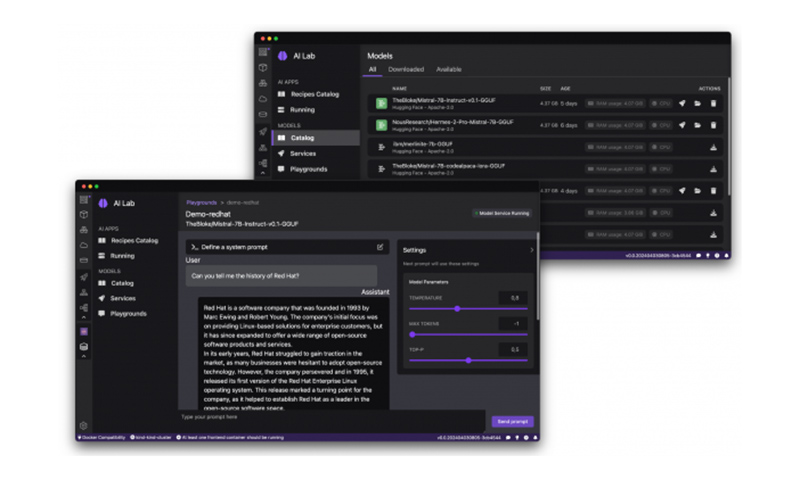
Task: Click help icon in playground window status bar
Action: pyautogui.click(x=526, y=438)
